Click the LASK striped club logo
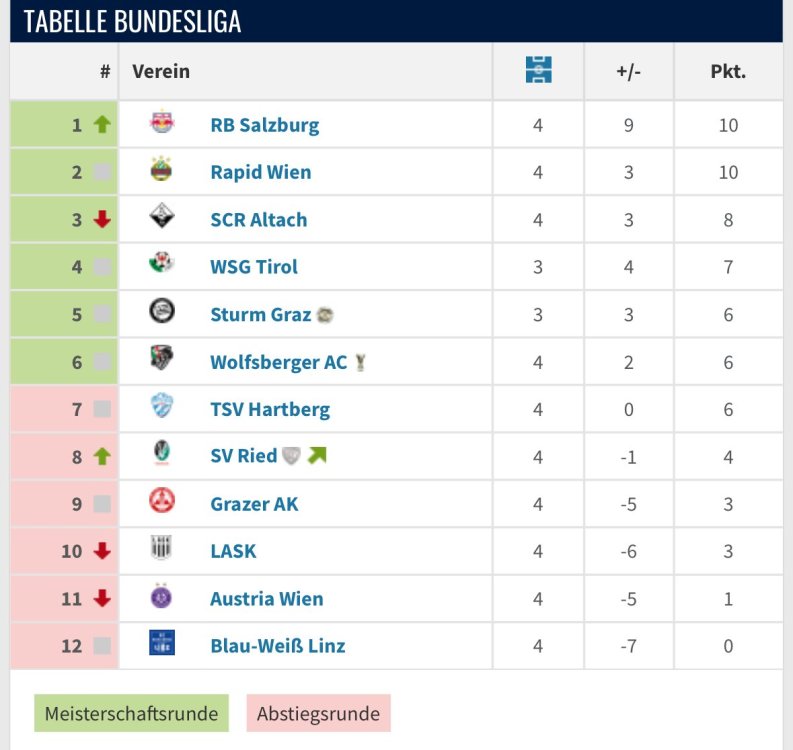Screen dimensions: 793x750 point(161,549)
